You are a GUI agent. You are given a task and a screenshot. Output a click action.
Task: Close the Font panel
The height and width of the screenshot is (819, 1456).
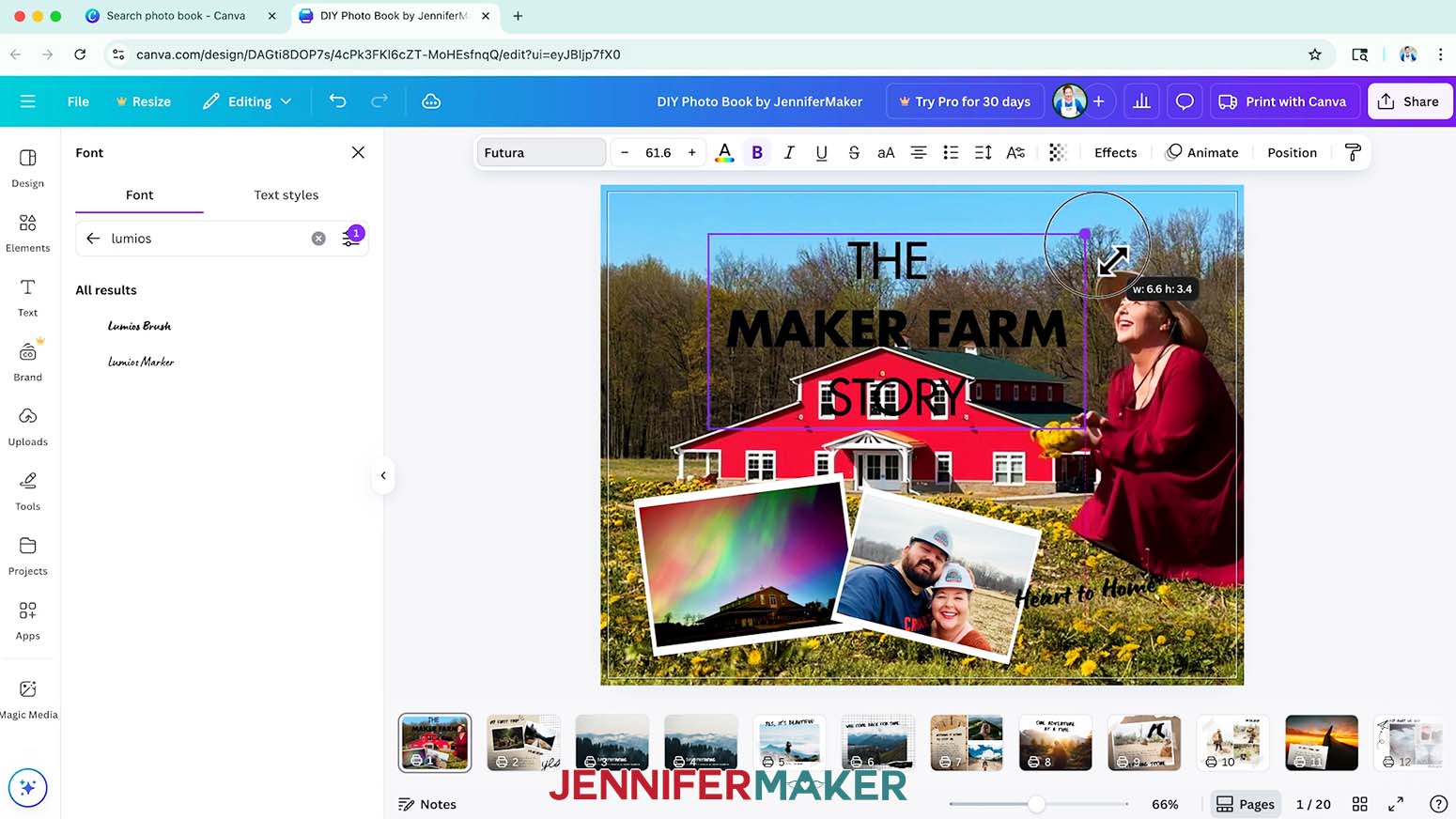(358, 152)
